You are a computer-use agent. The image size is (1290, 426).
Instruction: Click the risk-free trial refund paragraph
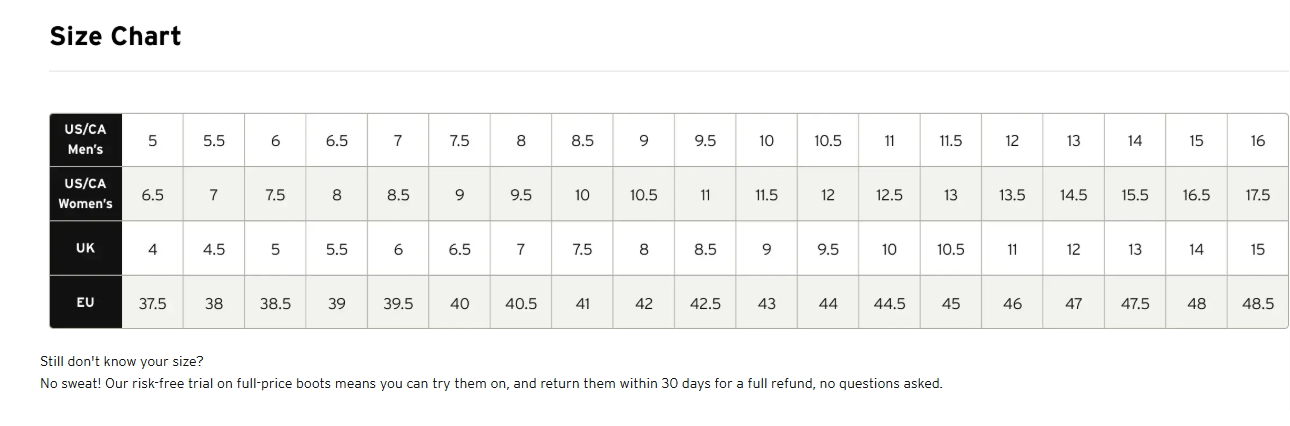tap(490, 383)
